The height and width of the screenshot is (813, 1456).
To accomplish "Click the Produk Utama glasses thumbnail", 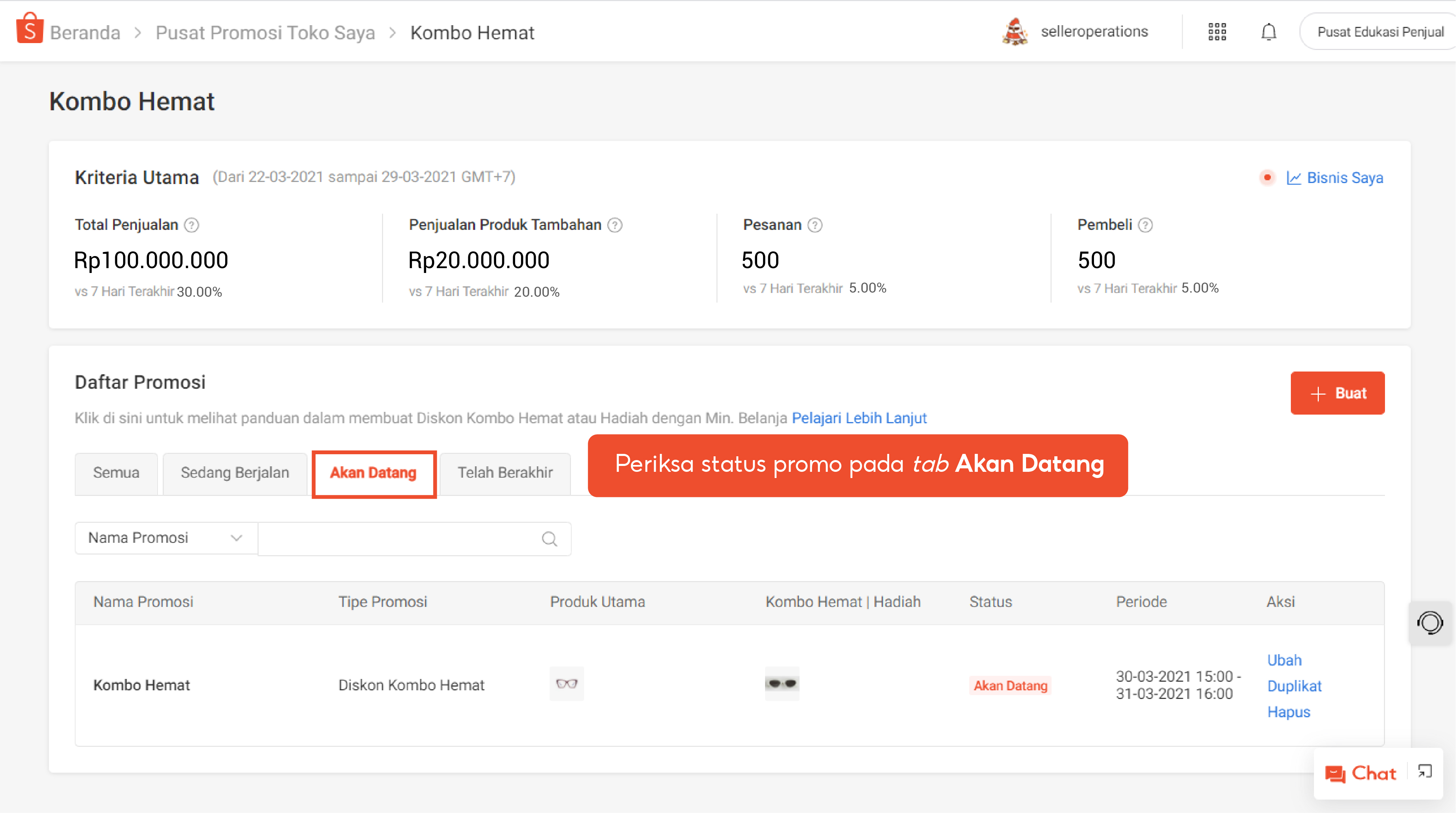I will [x=566, y=684].
